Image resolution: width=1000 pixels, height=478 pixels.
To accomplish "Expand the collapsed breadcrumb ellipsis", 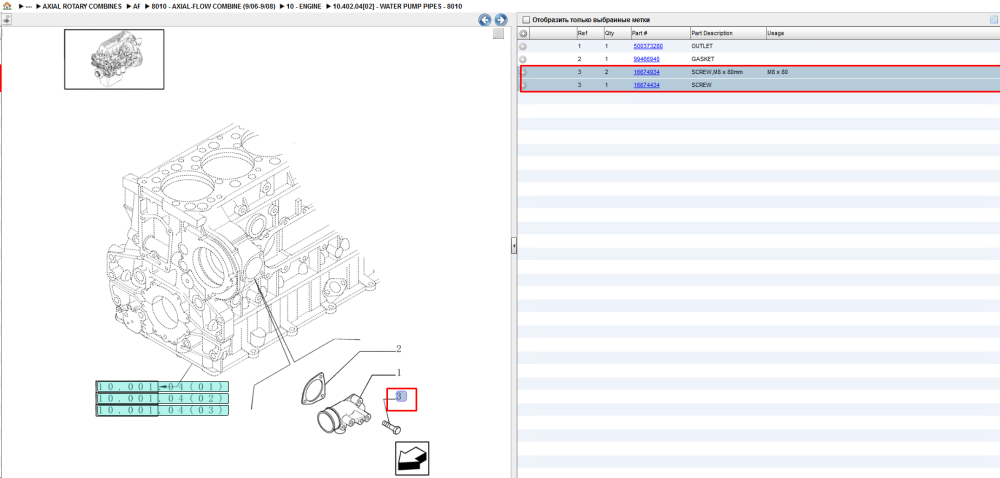I will [28, 6].
